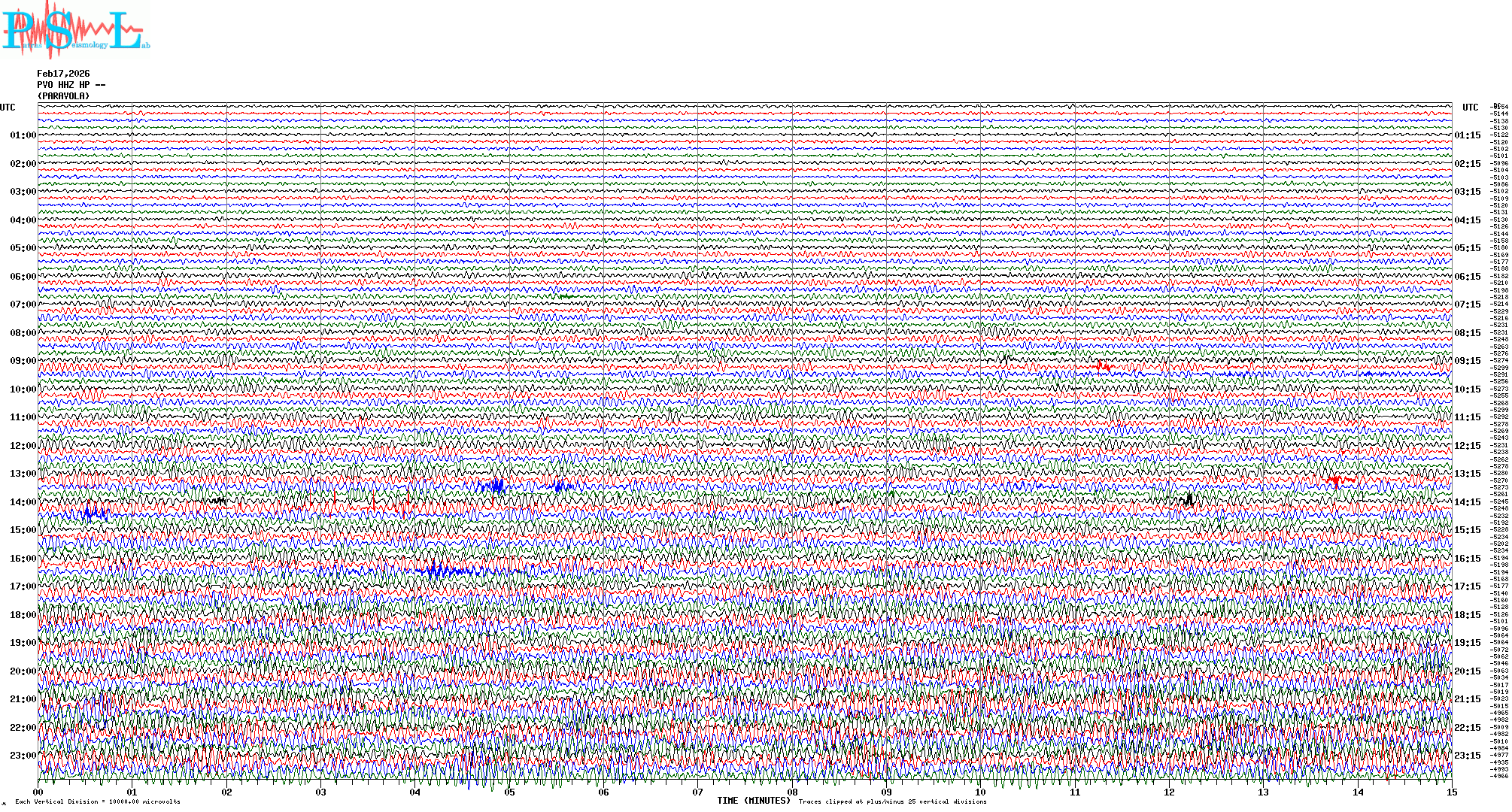The height and width of the screenshot is (812, 1512).
Task: Click the blue burst on the 16:30 trace
Action: click(x=440, y=571)
